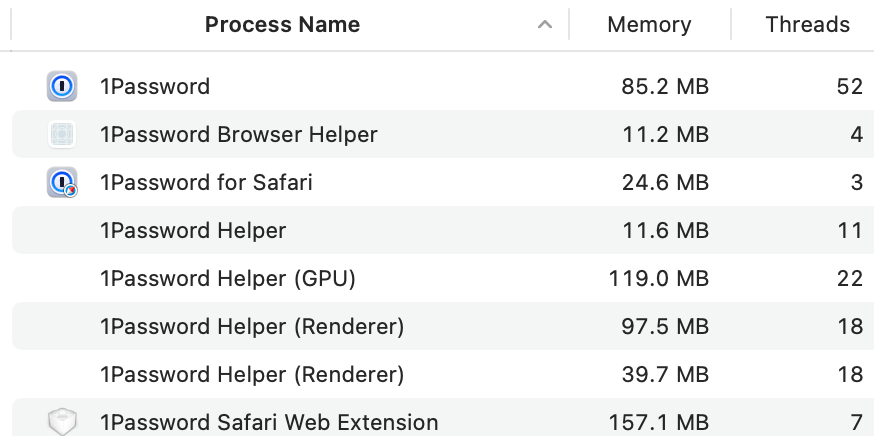Viewport: 874px width, 436px height.
Task: Click the 1Password for Safari icon
Action: coord(62,183)
